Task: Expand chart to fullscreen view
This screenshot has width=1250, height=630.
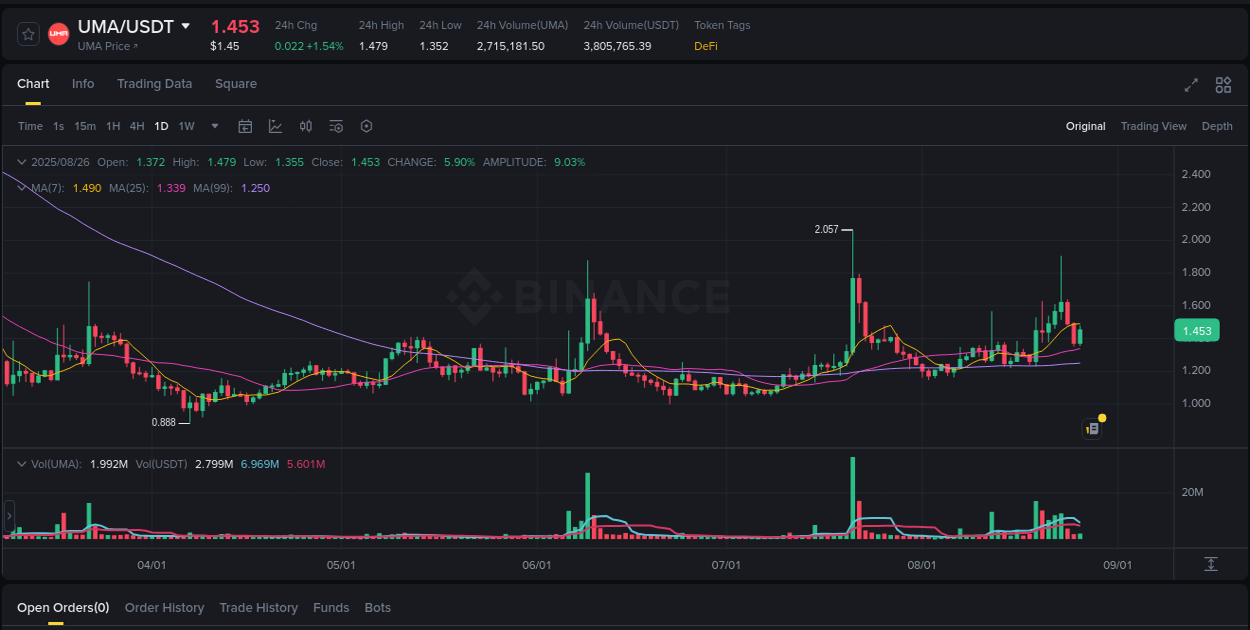Action: point(1191,85)
